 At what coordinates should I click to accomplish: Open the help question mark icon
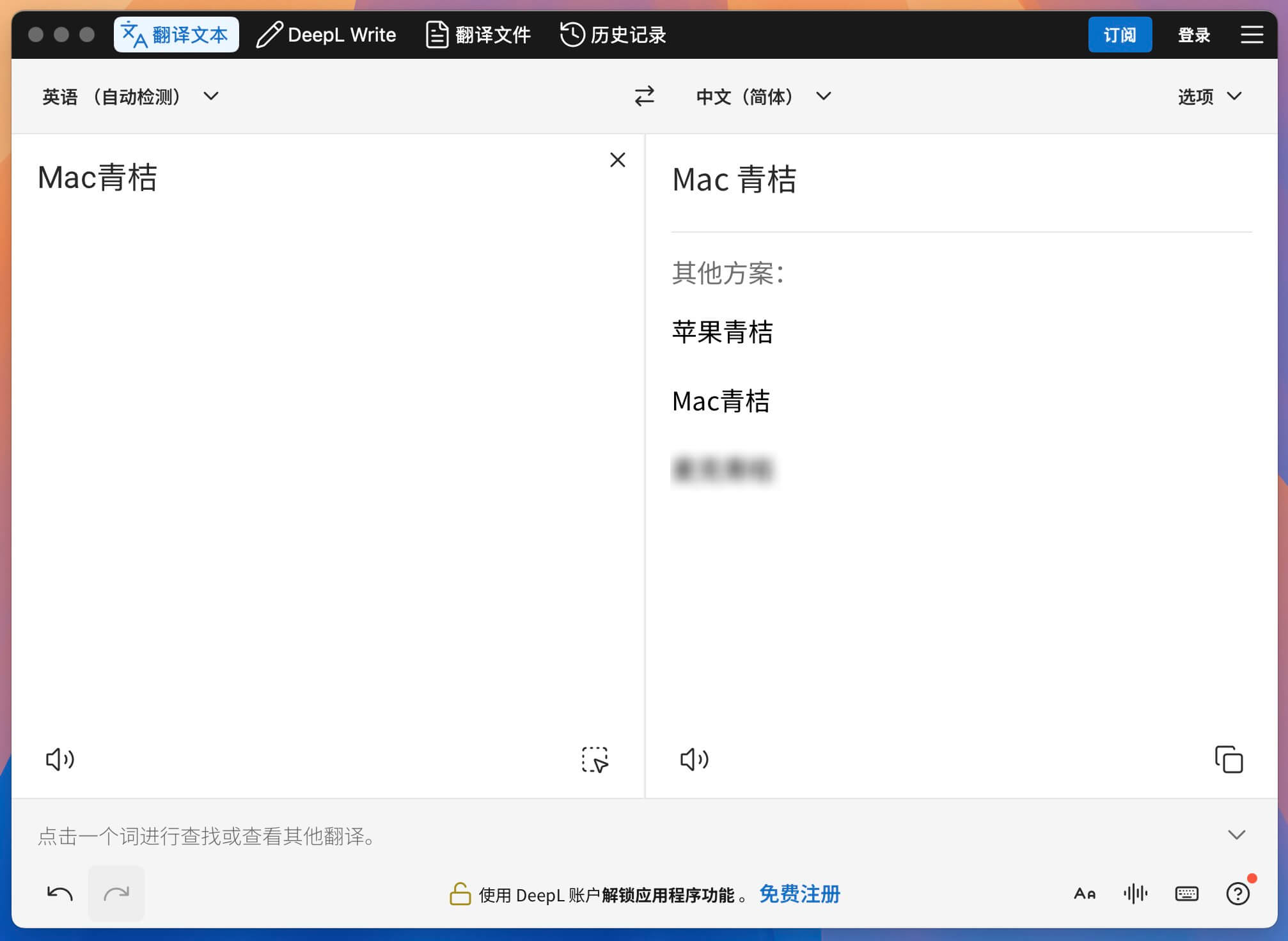[x=1238, y=894]
